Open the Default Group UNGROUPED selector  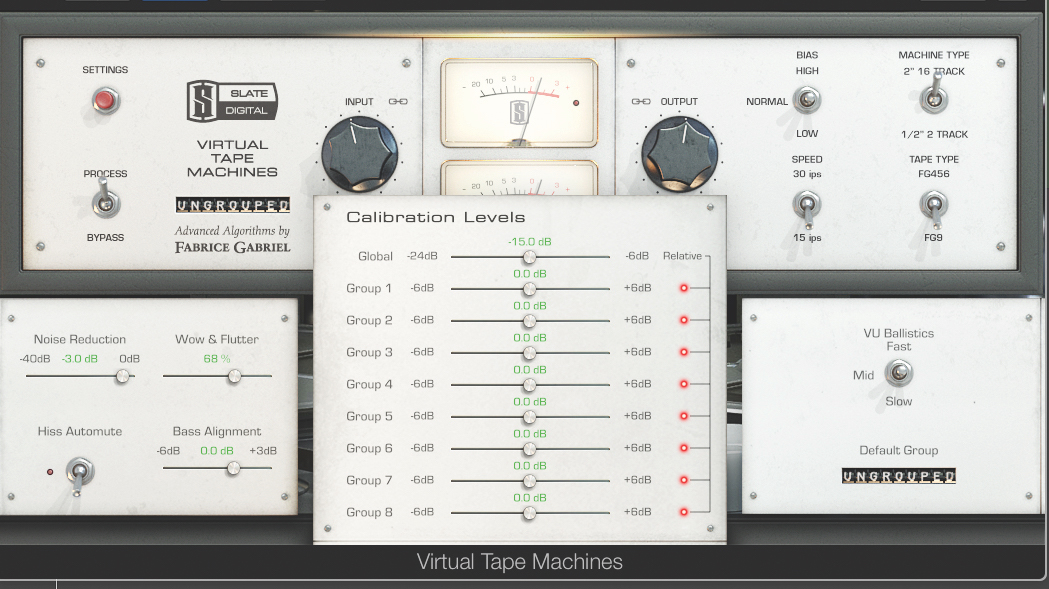898,476
